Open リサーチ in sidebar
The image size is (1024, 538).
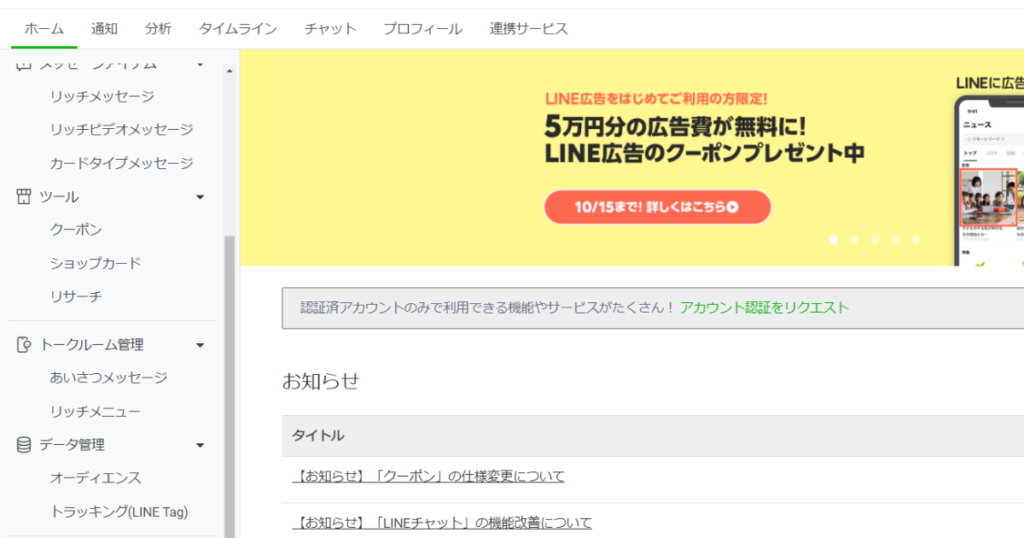(76, 296)
